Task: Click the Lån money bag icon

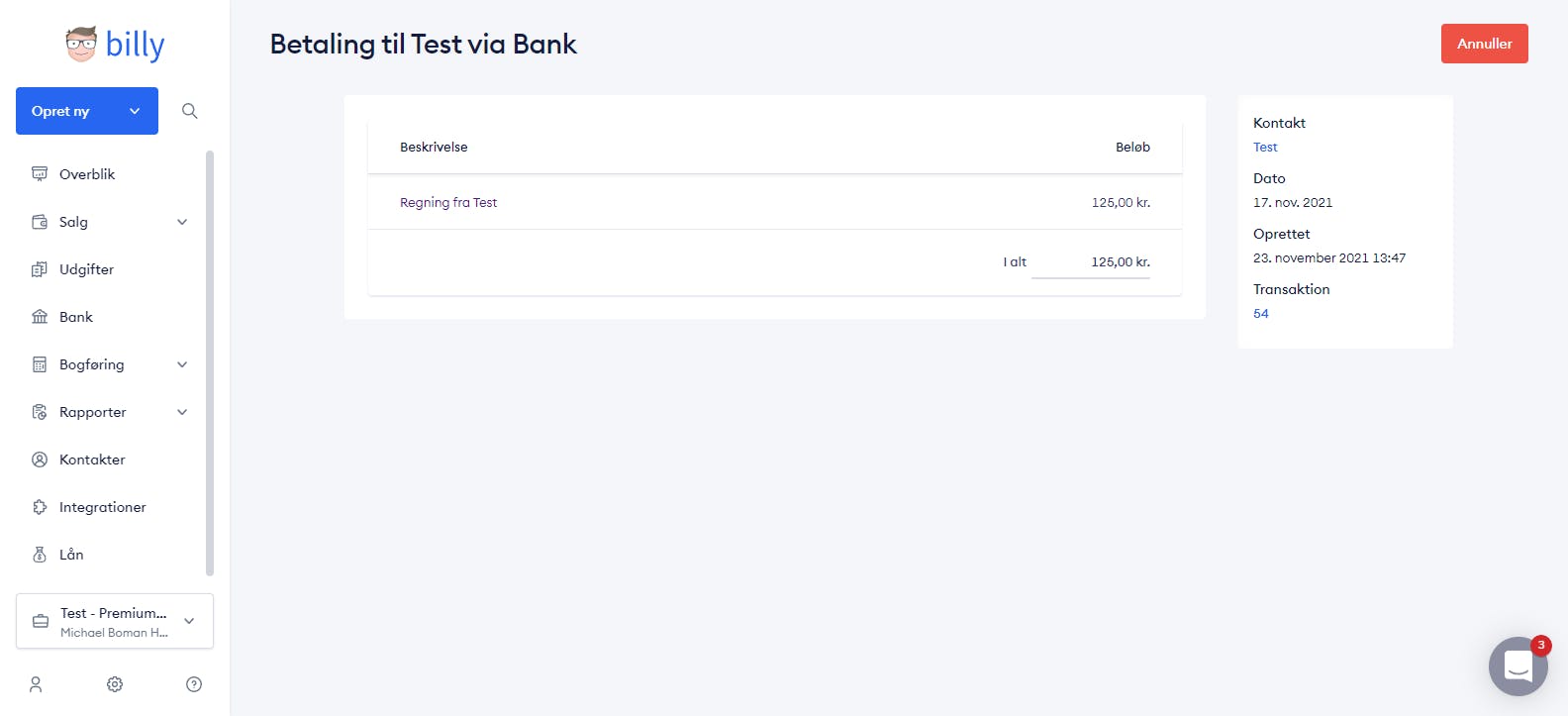Action: pos(40,555)
